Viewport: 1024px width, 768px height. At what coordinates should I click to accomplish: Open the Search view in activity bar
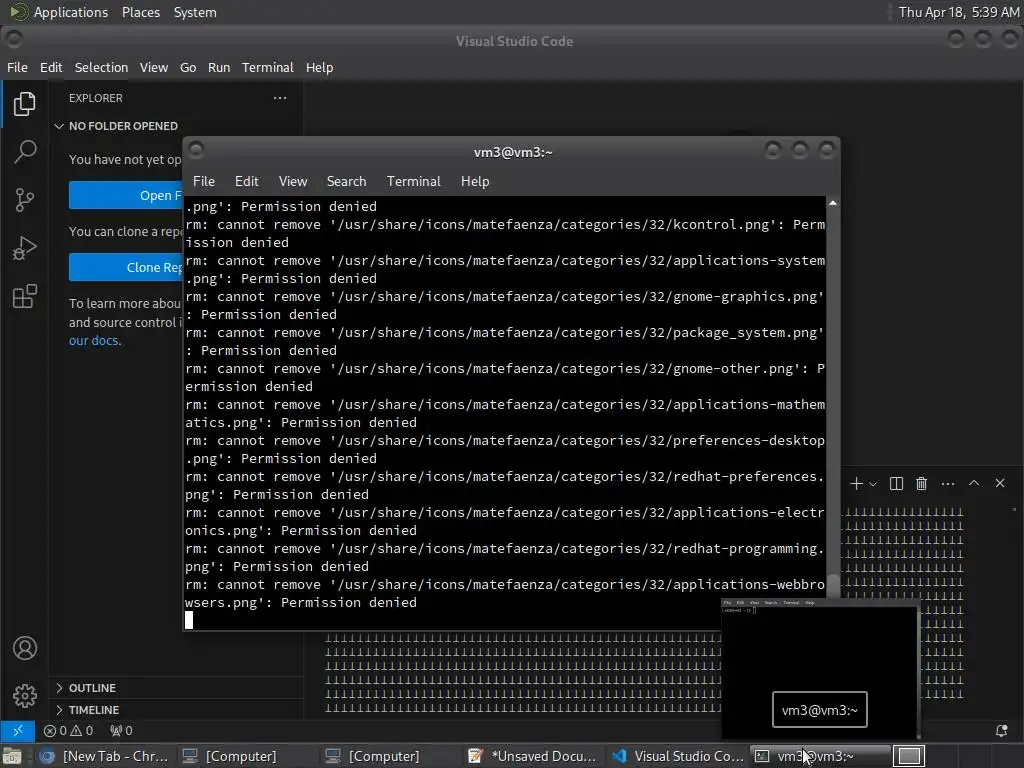(x=25, y=152)
